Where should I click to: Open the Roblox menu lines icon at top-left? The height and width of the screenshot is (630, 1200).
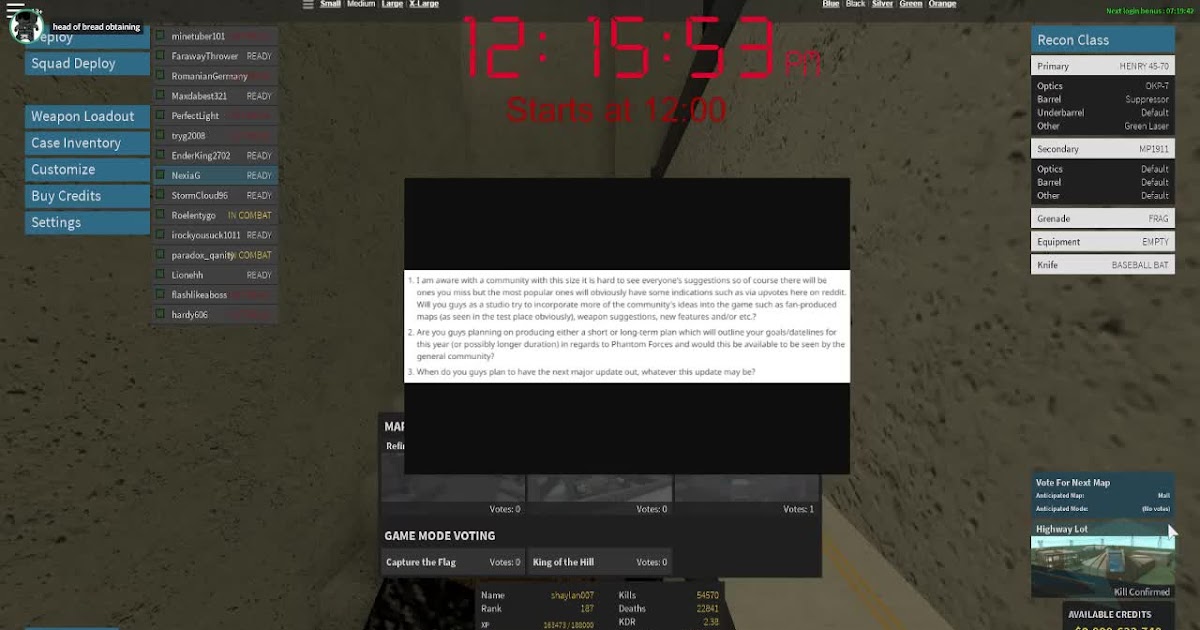point(15,9)
